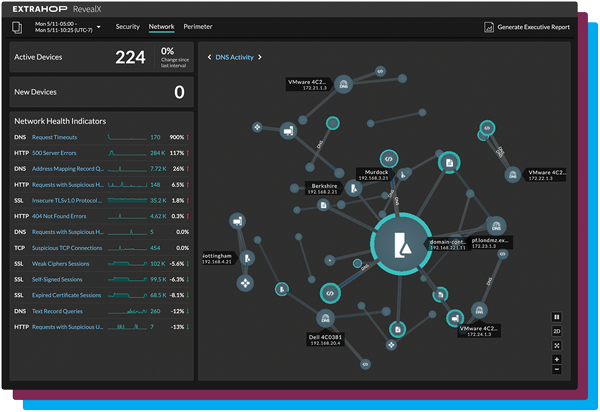This screenshot has width=600, height=412.
Task: Click the Request Timeouts sparkline chart
Action: [127, 137]
